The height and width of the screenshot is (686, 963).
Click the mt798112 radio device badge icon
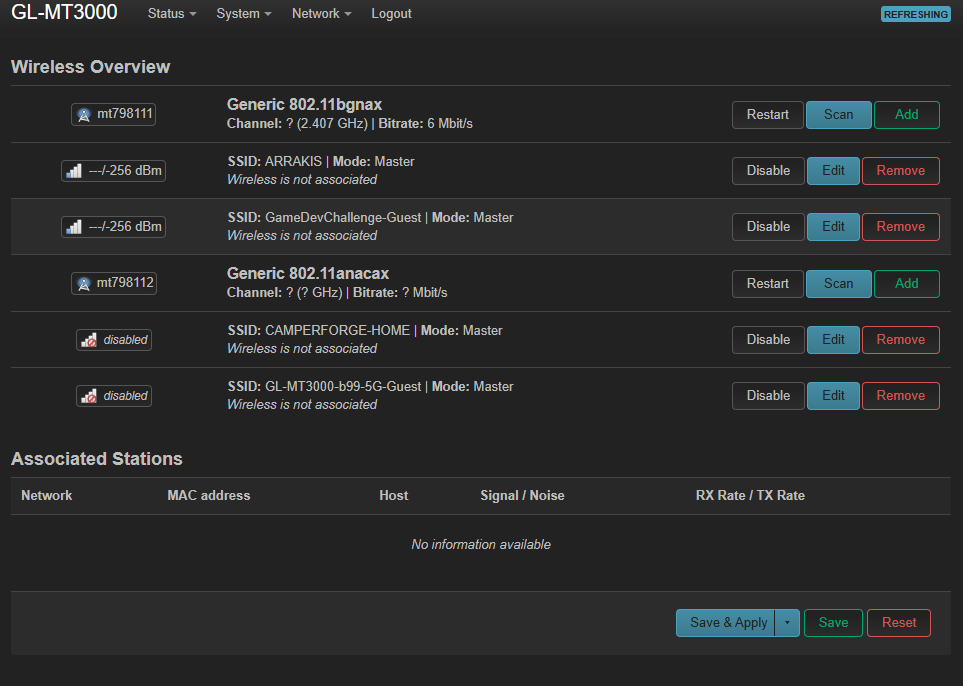pos(84,284)
